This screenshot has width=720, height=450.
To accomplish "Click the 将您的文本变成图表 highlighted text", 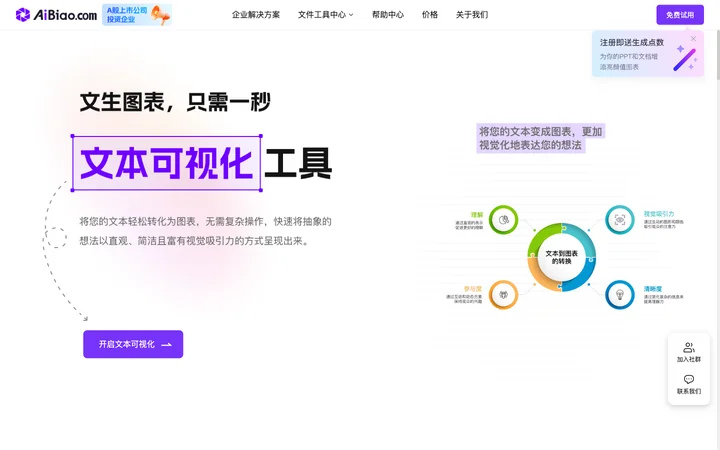I will click(540, 138).
